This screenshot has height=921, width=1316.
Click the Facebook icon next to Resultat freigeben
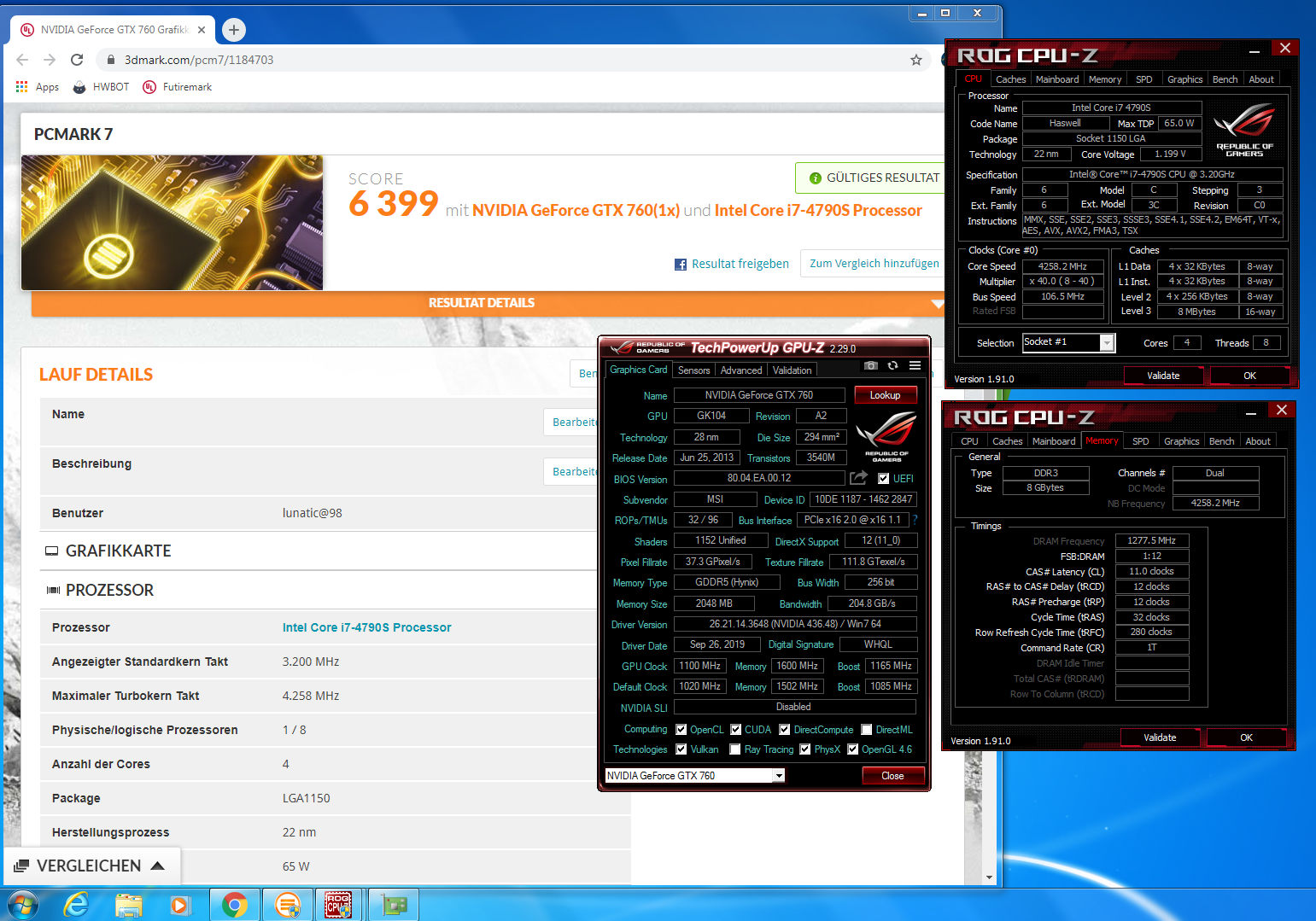pyautogui.click(x=681, y=265)
